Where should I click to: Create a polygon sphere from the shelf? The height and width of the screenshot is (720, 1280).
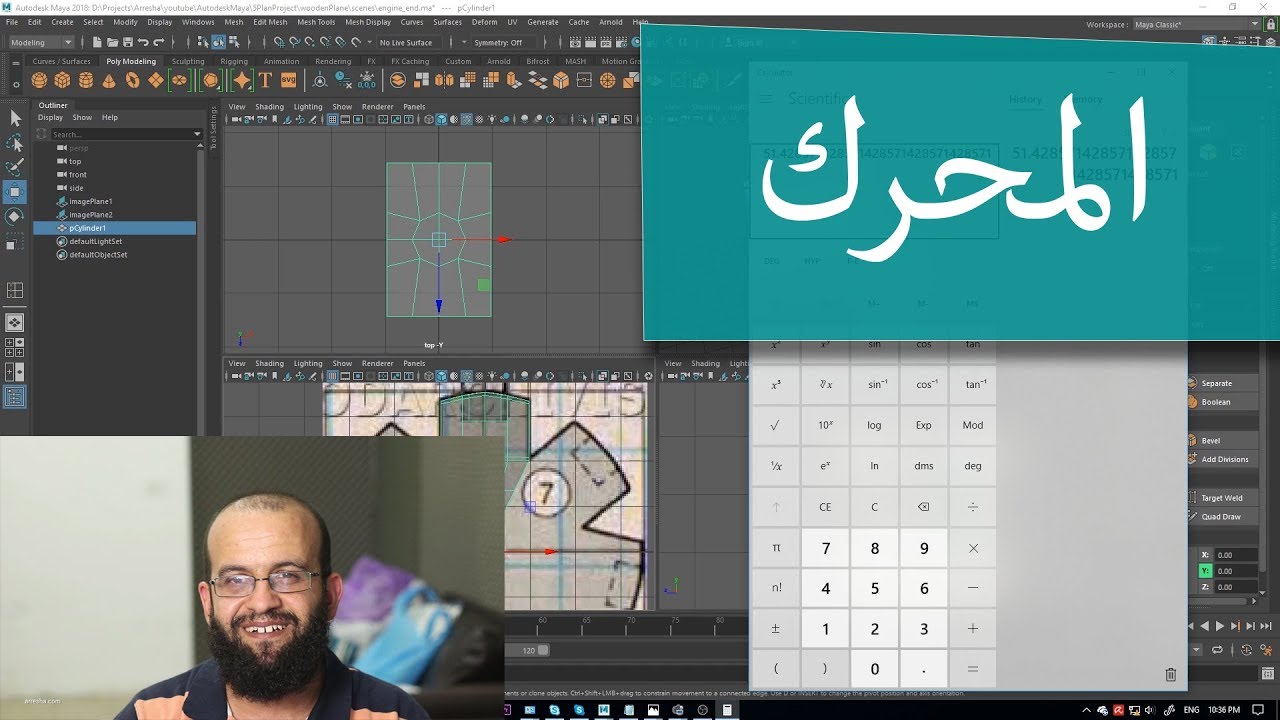click(x=39, y=81)
